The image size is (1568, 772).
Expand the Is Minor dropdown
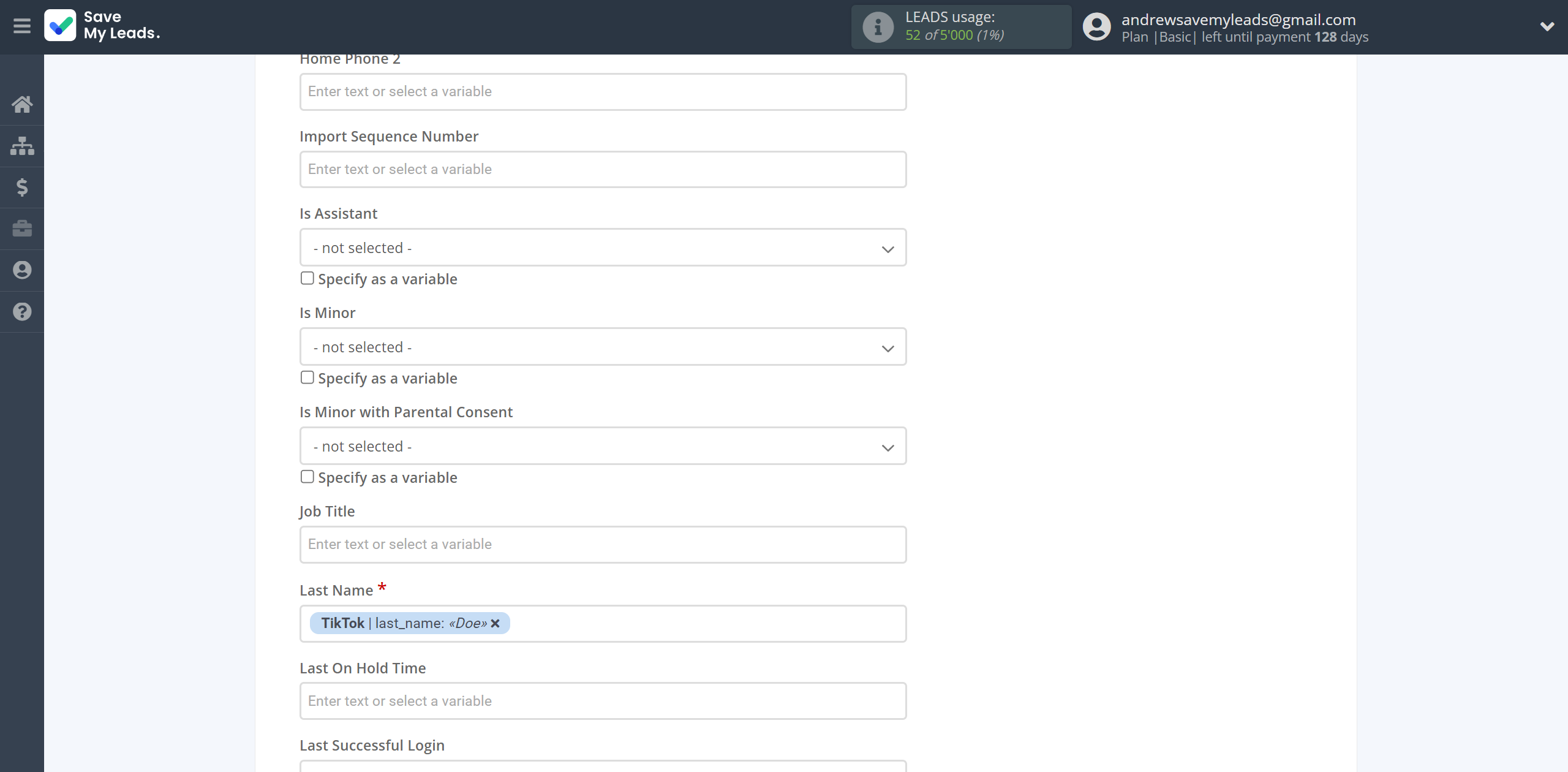[603, 347]
